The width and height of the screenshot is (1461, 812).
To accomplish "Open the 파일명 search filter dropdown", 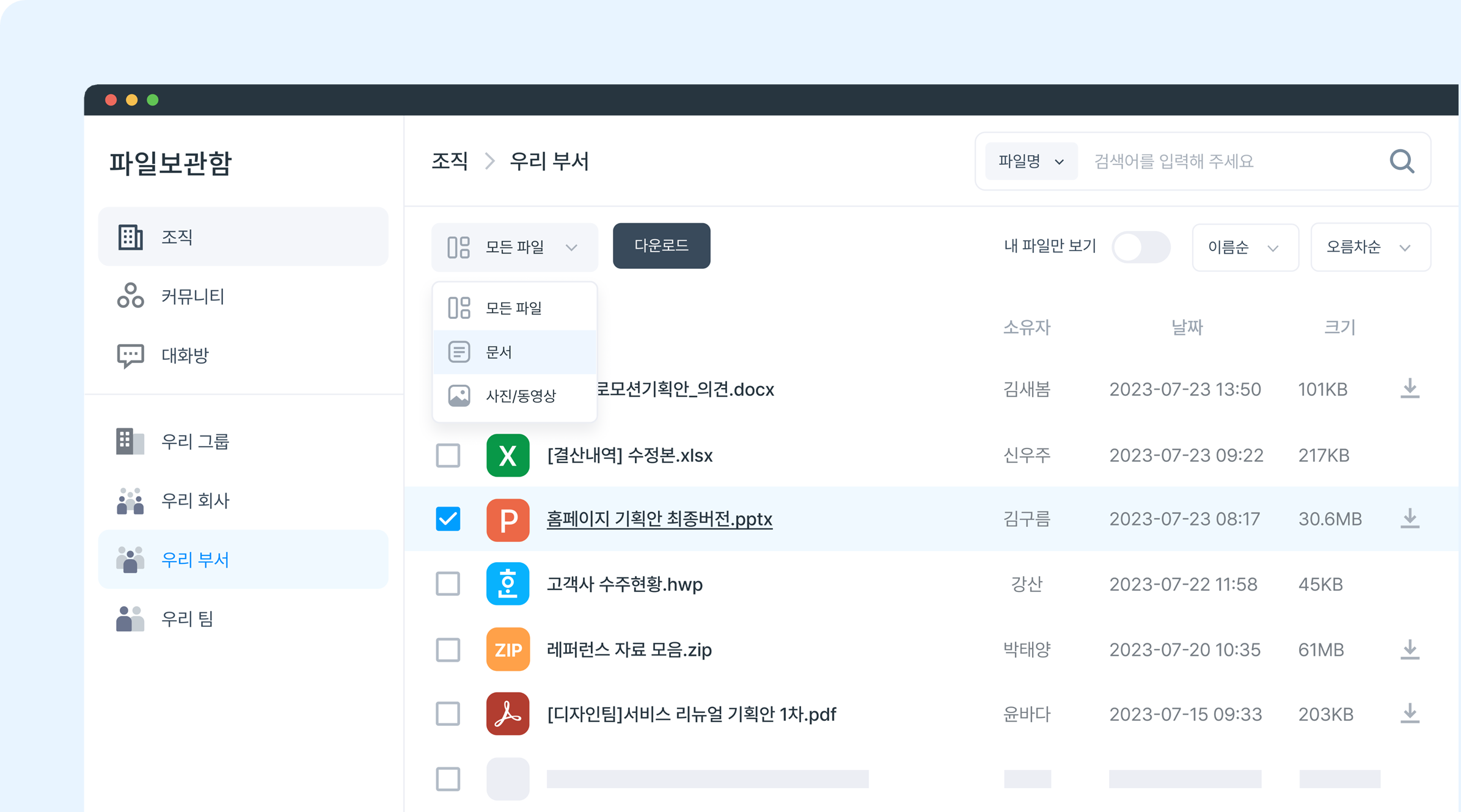I will pyautogui.click(x=1030, y=161).
